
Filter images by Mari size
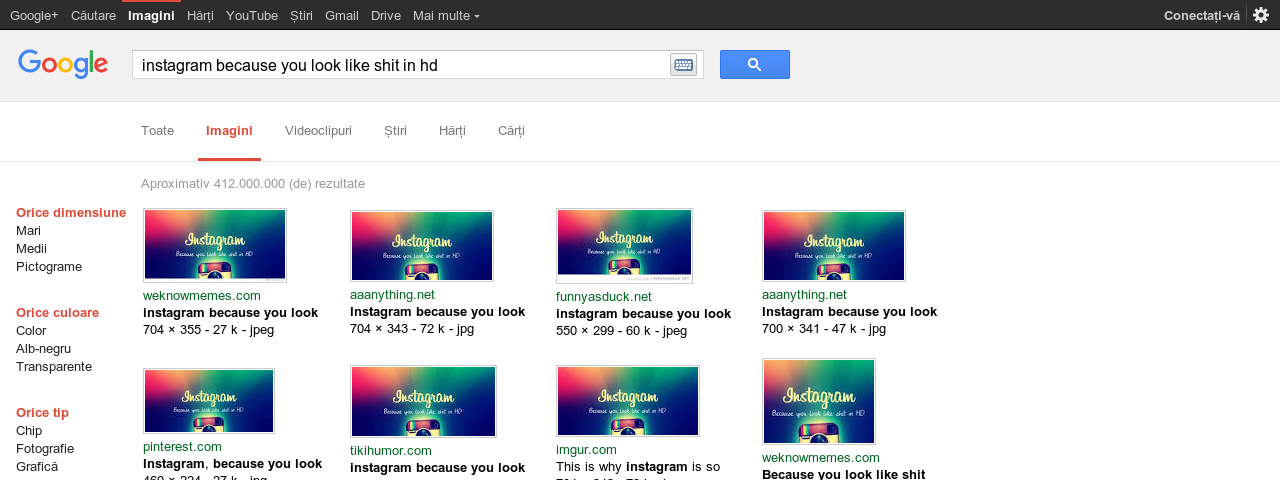28,230
